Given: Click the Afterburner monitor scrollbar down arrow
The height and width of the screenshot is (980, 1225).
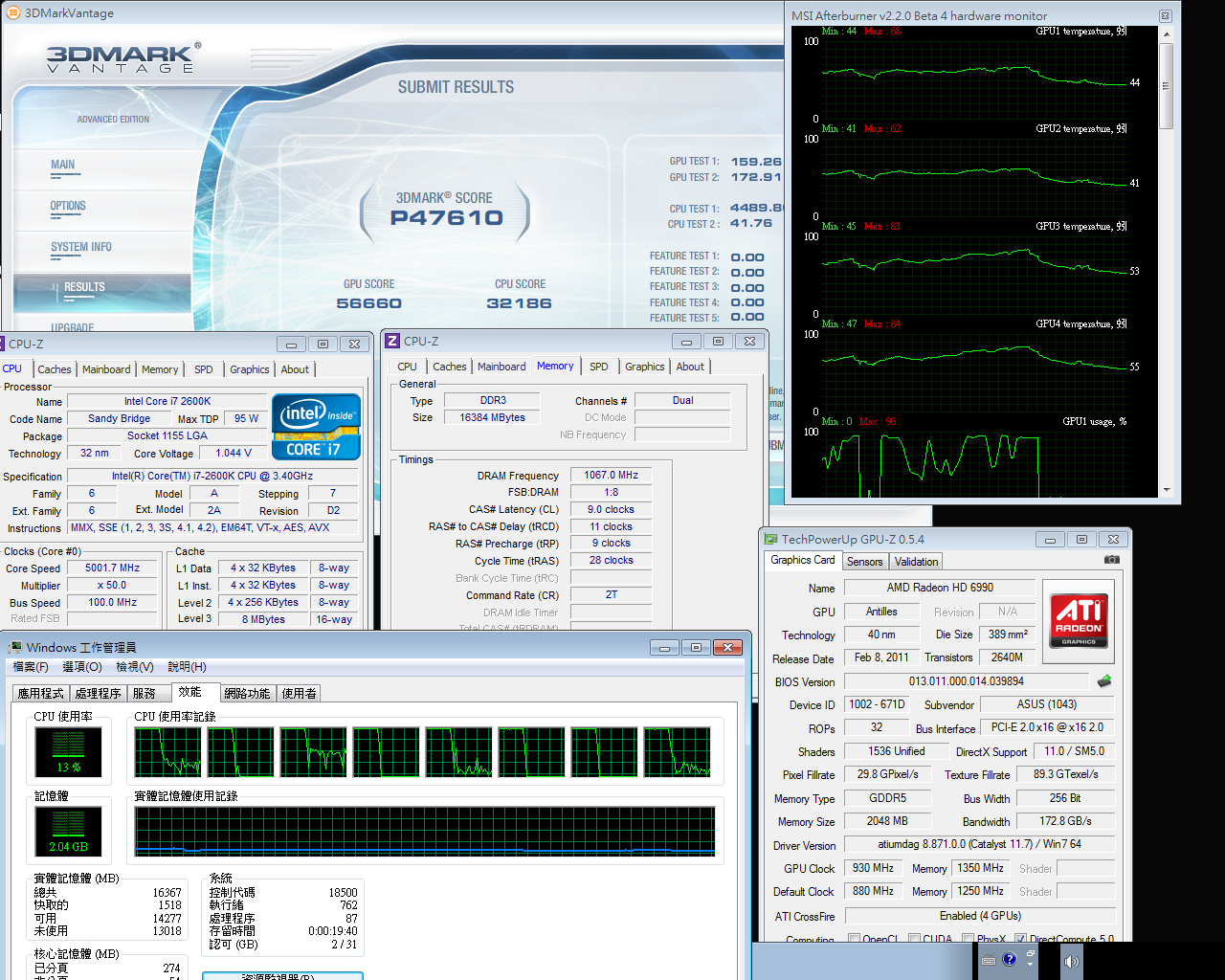Looking at the screenshot, I should (1166, 489).
